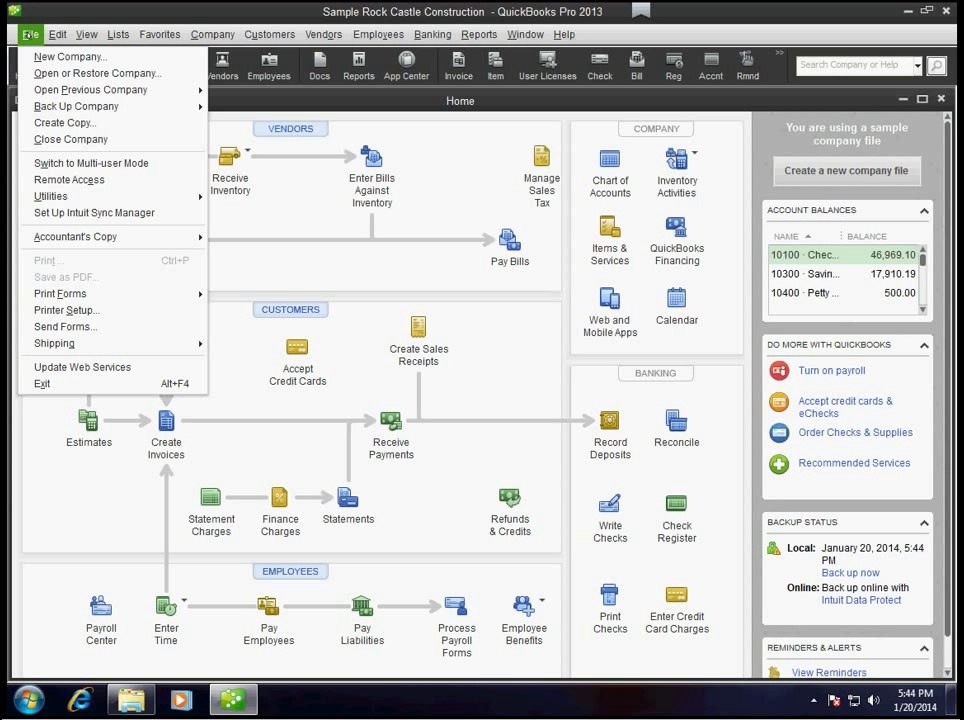Open Statement Charges icon

pyautogui.click(x=210, y=497)
